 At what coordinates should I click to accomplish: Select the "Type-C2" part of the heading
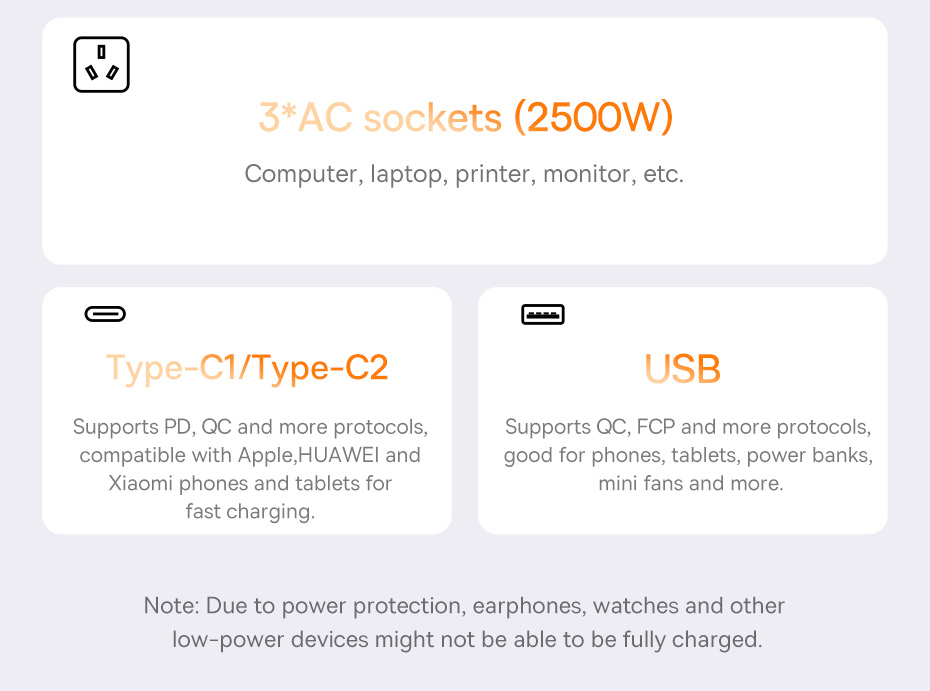pyautogui.click(x=319, y=368)
